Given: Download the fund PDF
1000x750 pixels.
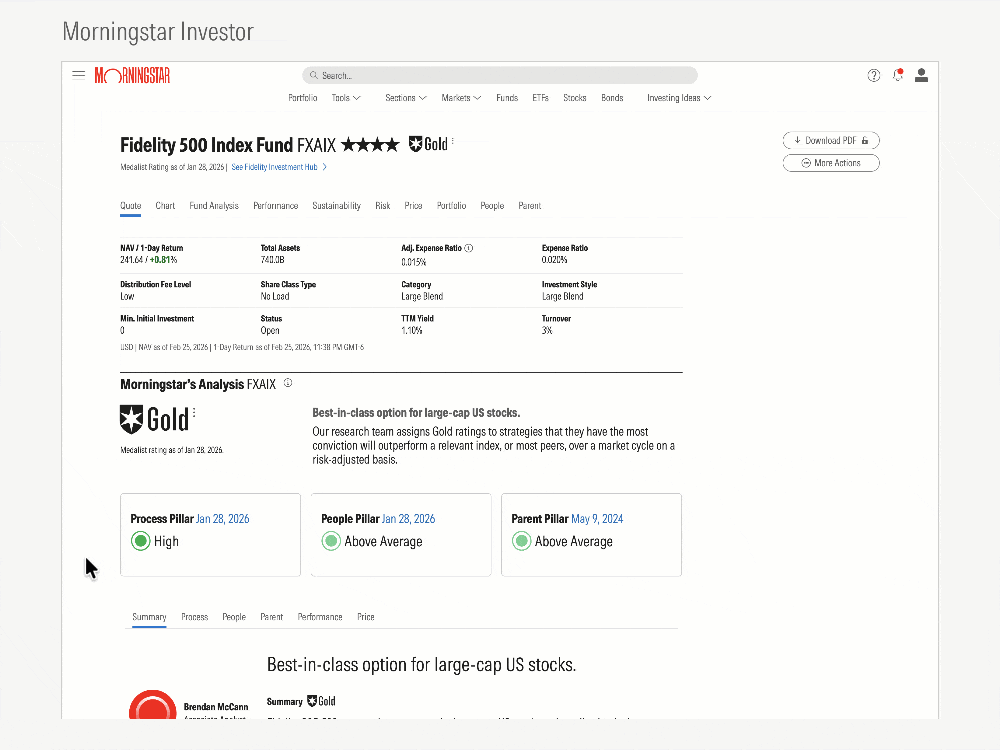Looking at the screenshot, I should tap(831, 140).
